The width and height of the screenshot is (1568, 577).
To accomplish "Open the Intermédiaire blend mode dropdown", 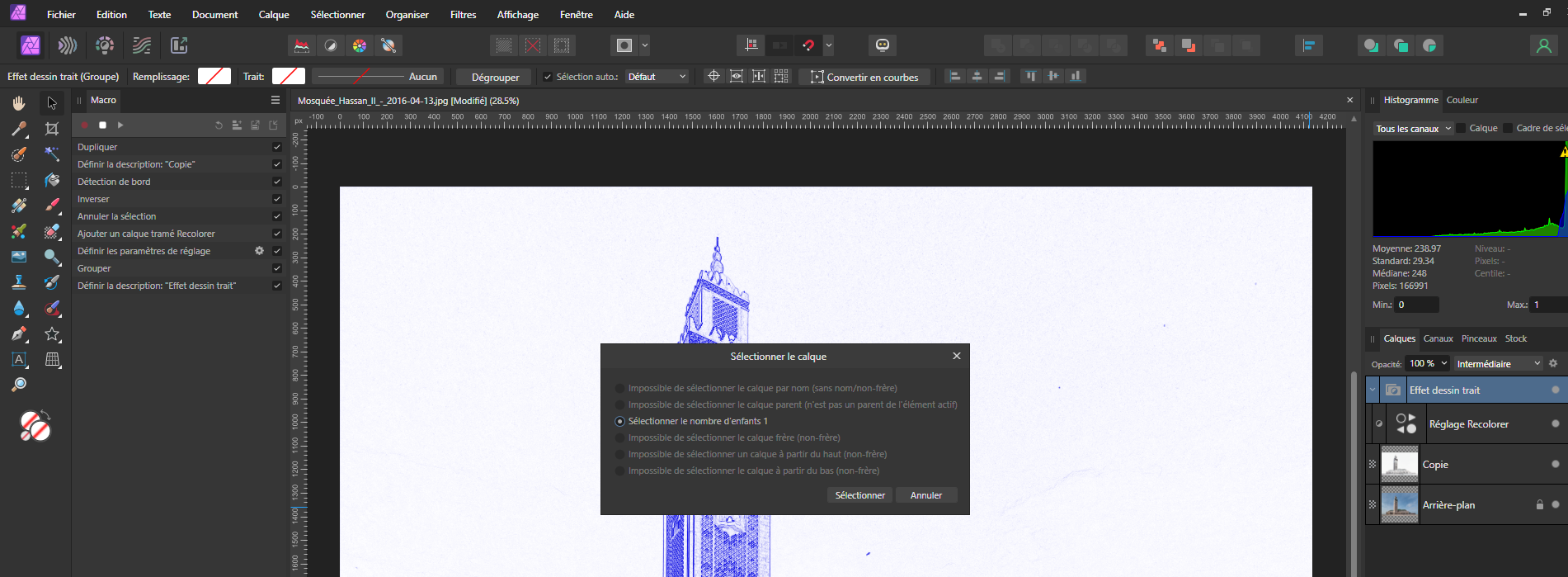I will [x=1498, y=364].
